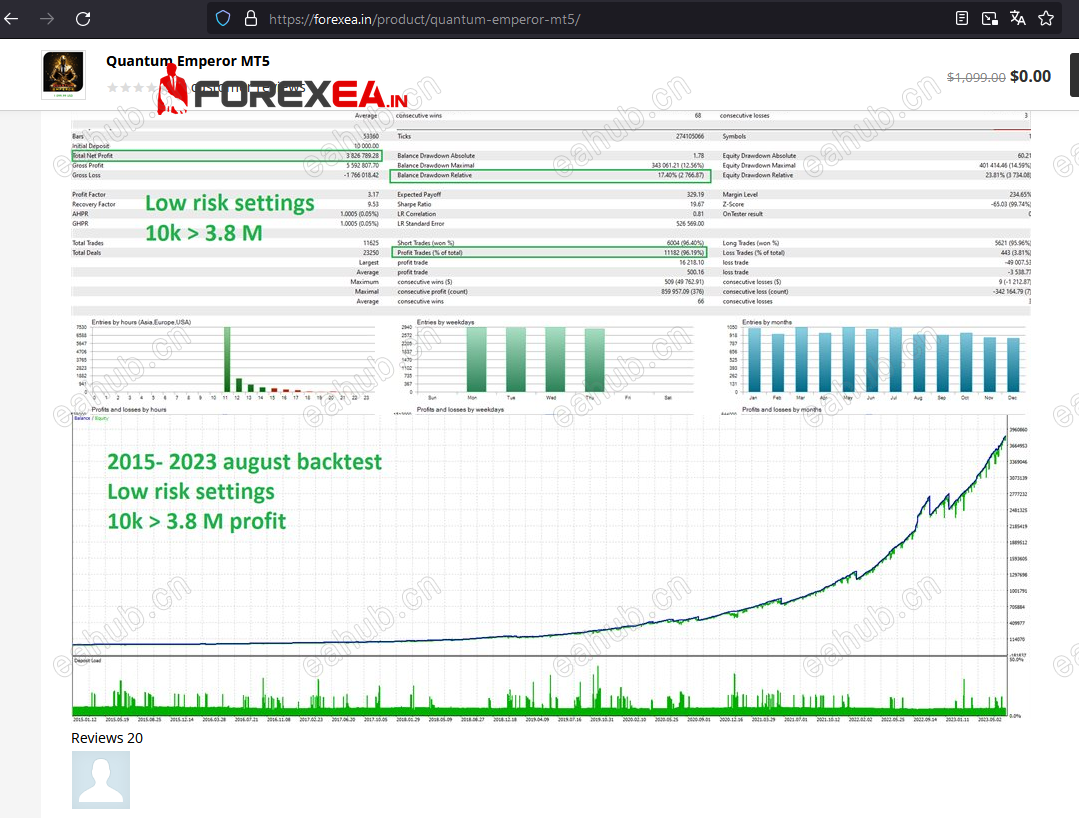Click the Equity Drawdown Maximal row
Image resolution: width=1079 pixels, height=818 pixels.
point(876,166)
